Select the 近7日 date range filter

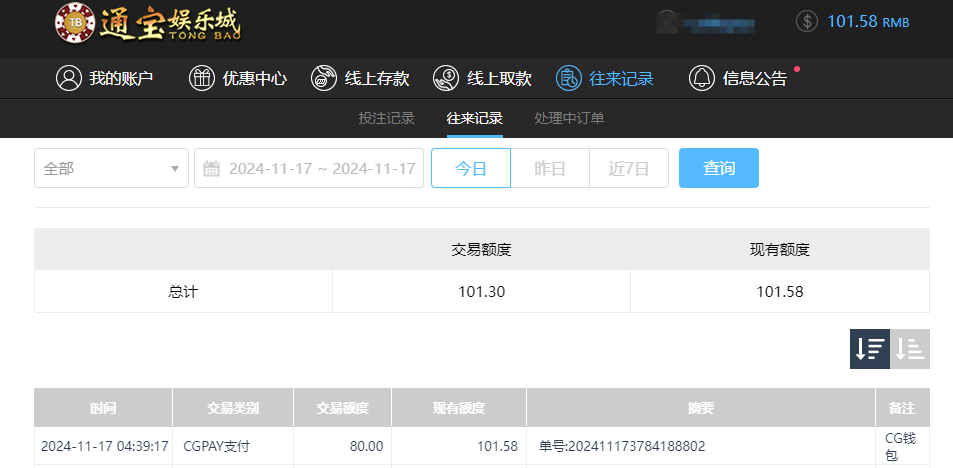(629, 168)
